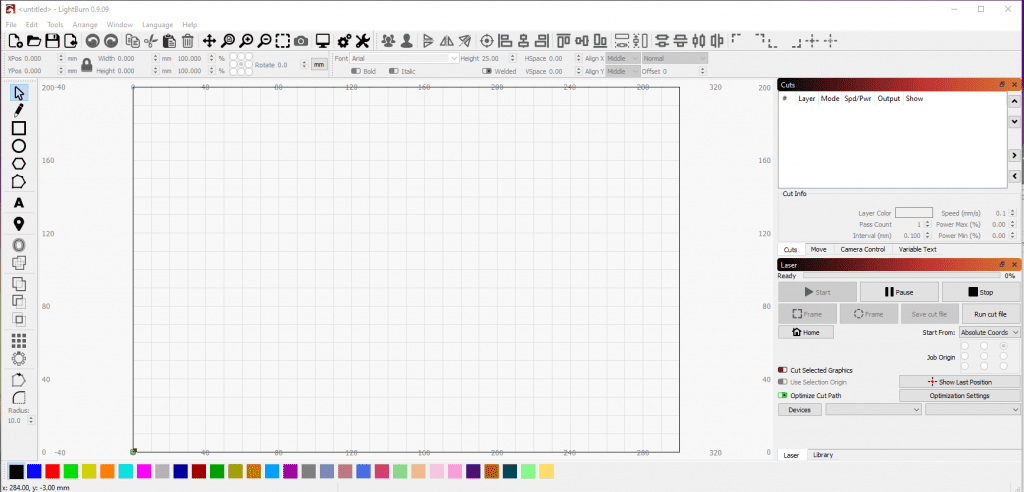1024x492 pixels.
Task: Click the trash can delete icon
Action: (x=187, y=41)
